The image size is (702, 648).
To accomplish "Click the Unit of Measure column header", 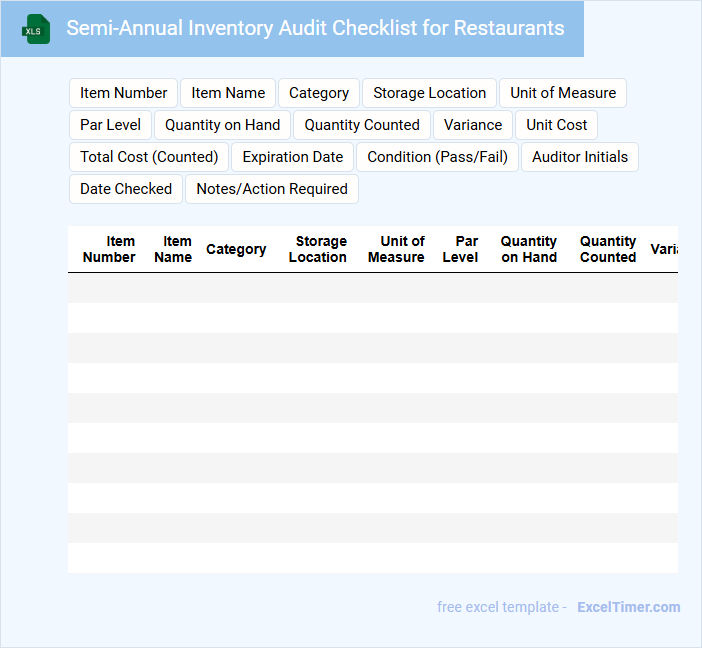I will 396,249.
